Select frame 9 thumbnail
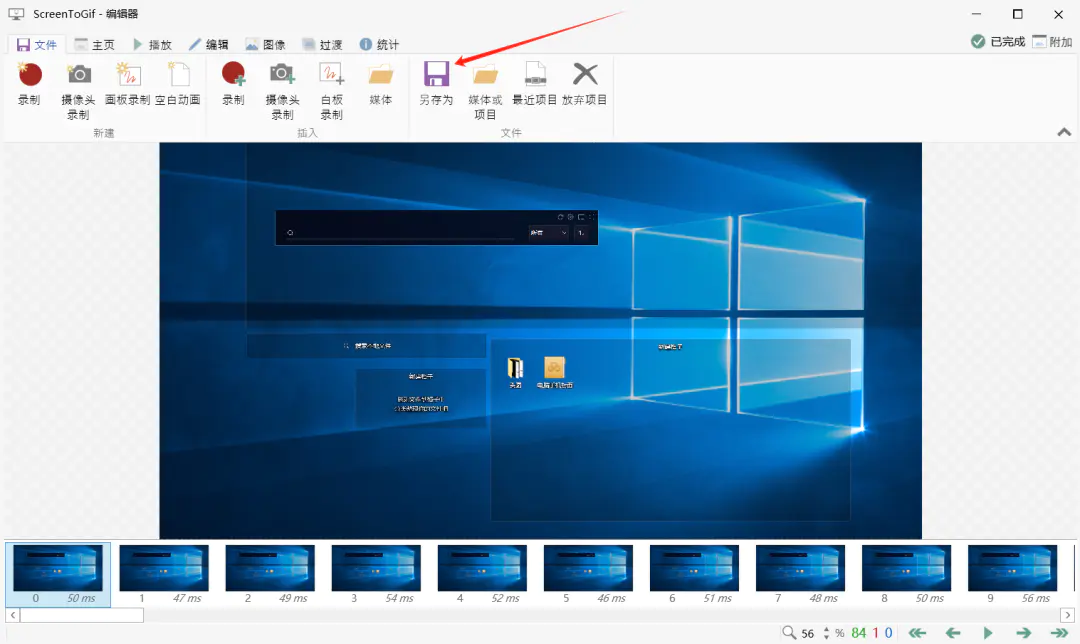 (1012, 574)
